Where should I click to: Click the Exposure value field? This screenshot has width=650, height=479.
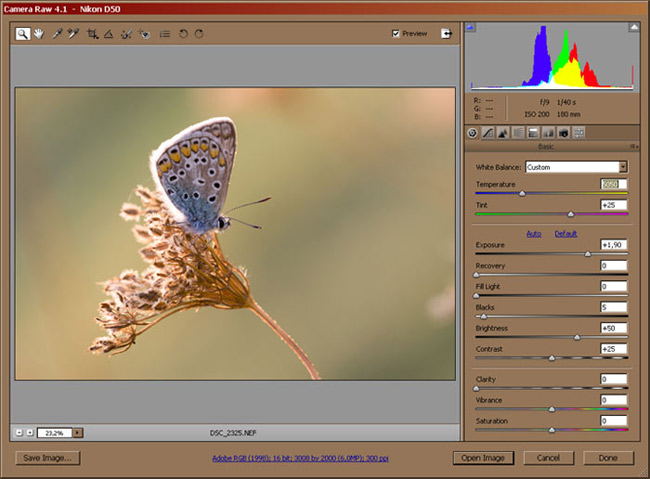(614, 245)
